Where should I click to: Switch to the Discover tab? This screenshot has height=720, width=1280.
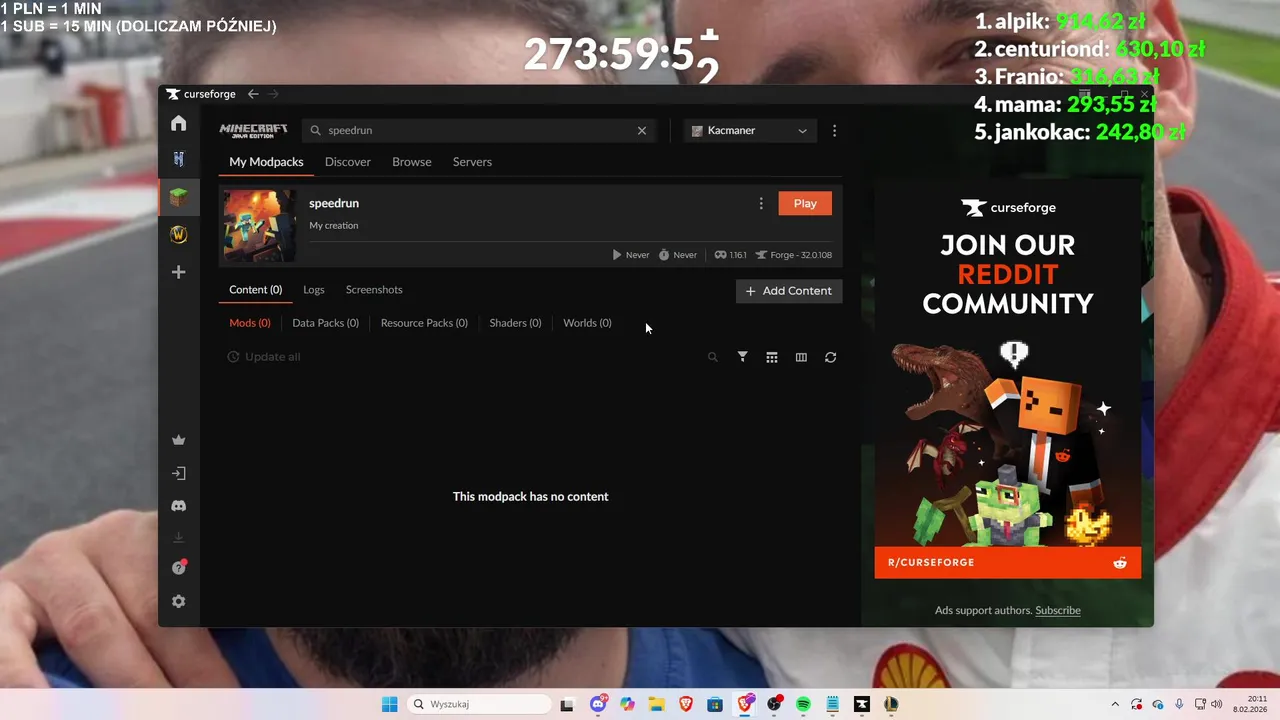(x=348, y=162)
